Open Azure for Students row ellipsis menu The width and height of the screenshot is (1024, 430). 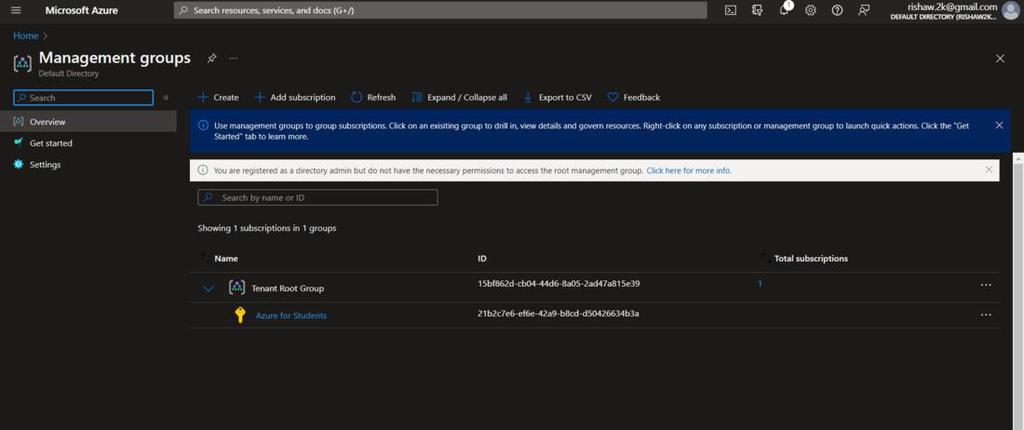pyautogui.click(x=985, y=315)
